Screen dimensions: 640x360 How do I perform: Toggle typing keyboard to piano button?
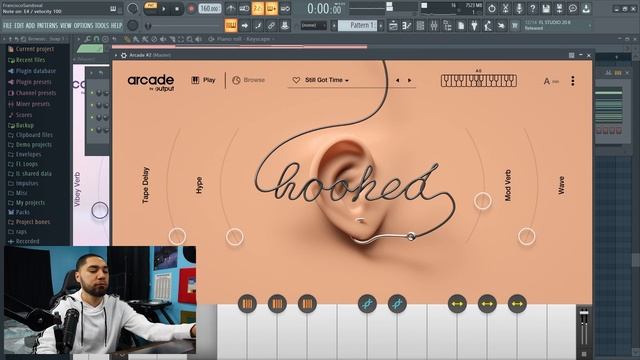coord(231,26)
